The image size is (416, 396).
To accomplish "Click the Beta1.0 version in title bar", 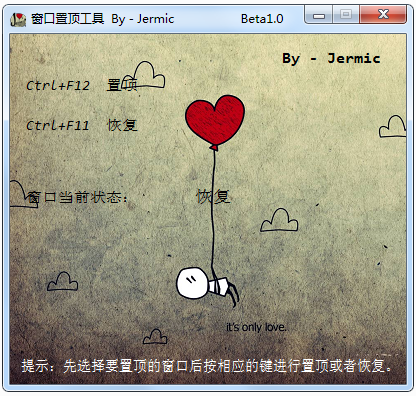I will [x=262, y=19].
